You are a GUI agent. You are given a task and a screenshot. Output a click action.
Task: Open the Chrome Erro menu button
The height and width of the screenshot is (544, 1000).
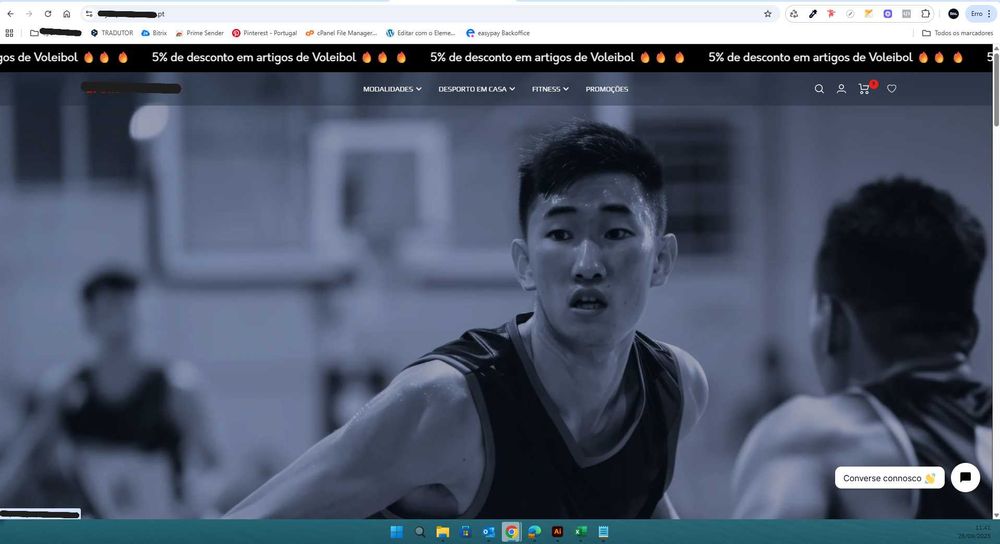click(981, 13)
